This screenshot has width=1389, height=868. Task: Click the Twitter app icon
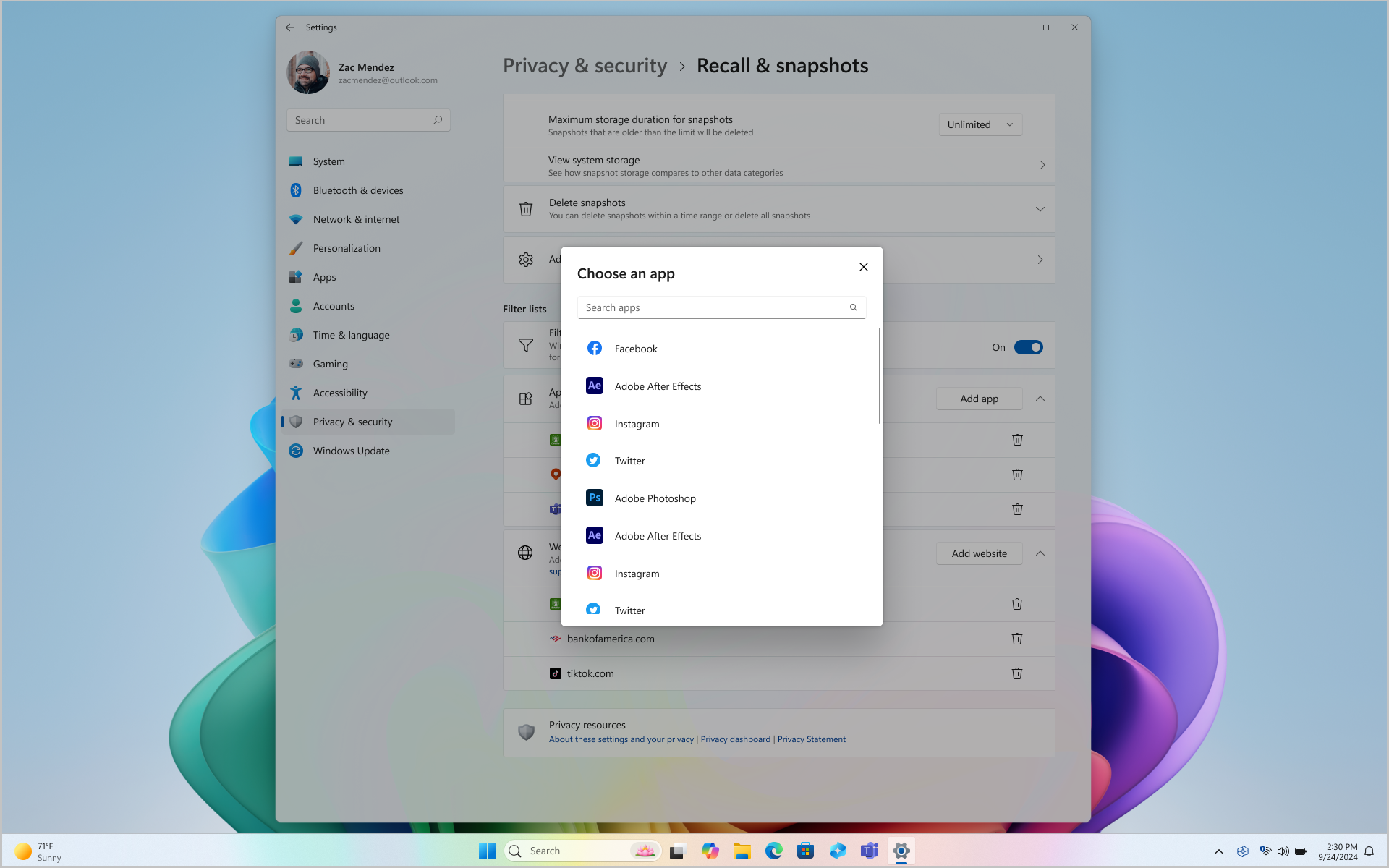[x=593, y=460]
